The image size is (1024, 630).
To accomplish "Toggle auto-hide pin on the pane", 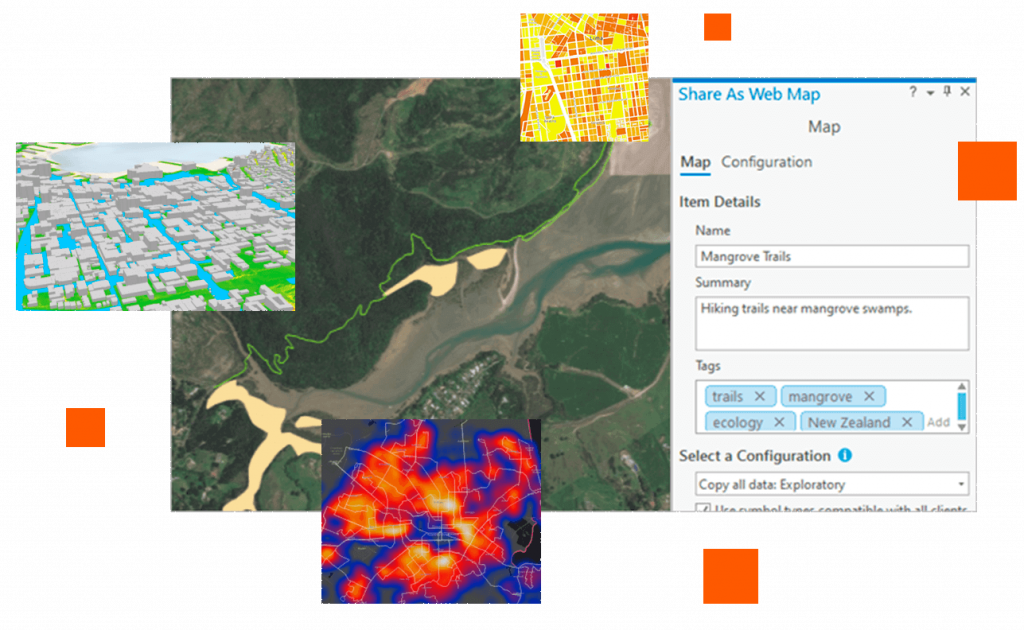I will tap(947, 92).
